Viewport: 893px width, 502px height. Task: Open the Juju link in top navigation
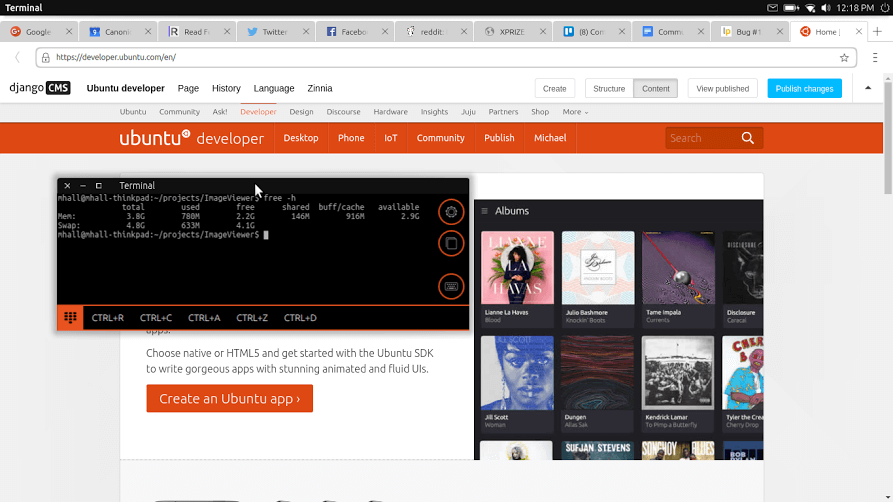468,112
